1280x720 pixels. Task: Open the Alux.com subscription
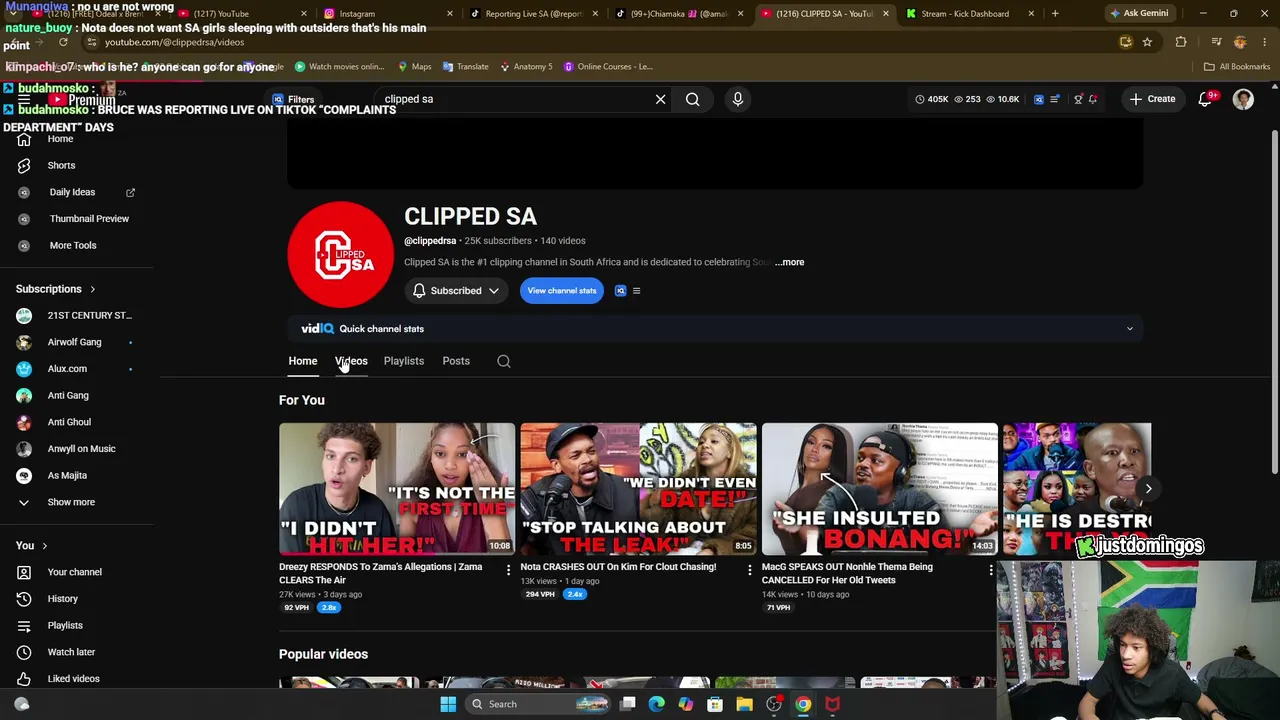coord(67,369)
